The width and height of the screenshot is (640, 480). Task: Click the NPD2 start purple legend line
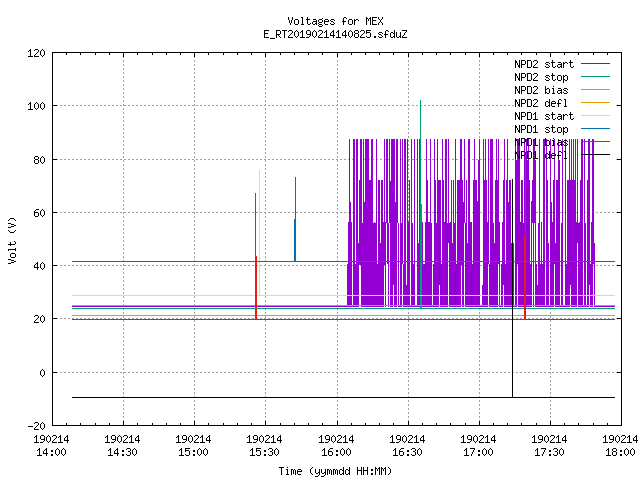[x=596, y=64]
